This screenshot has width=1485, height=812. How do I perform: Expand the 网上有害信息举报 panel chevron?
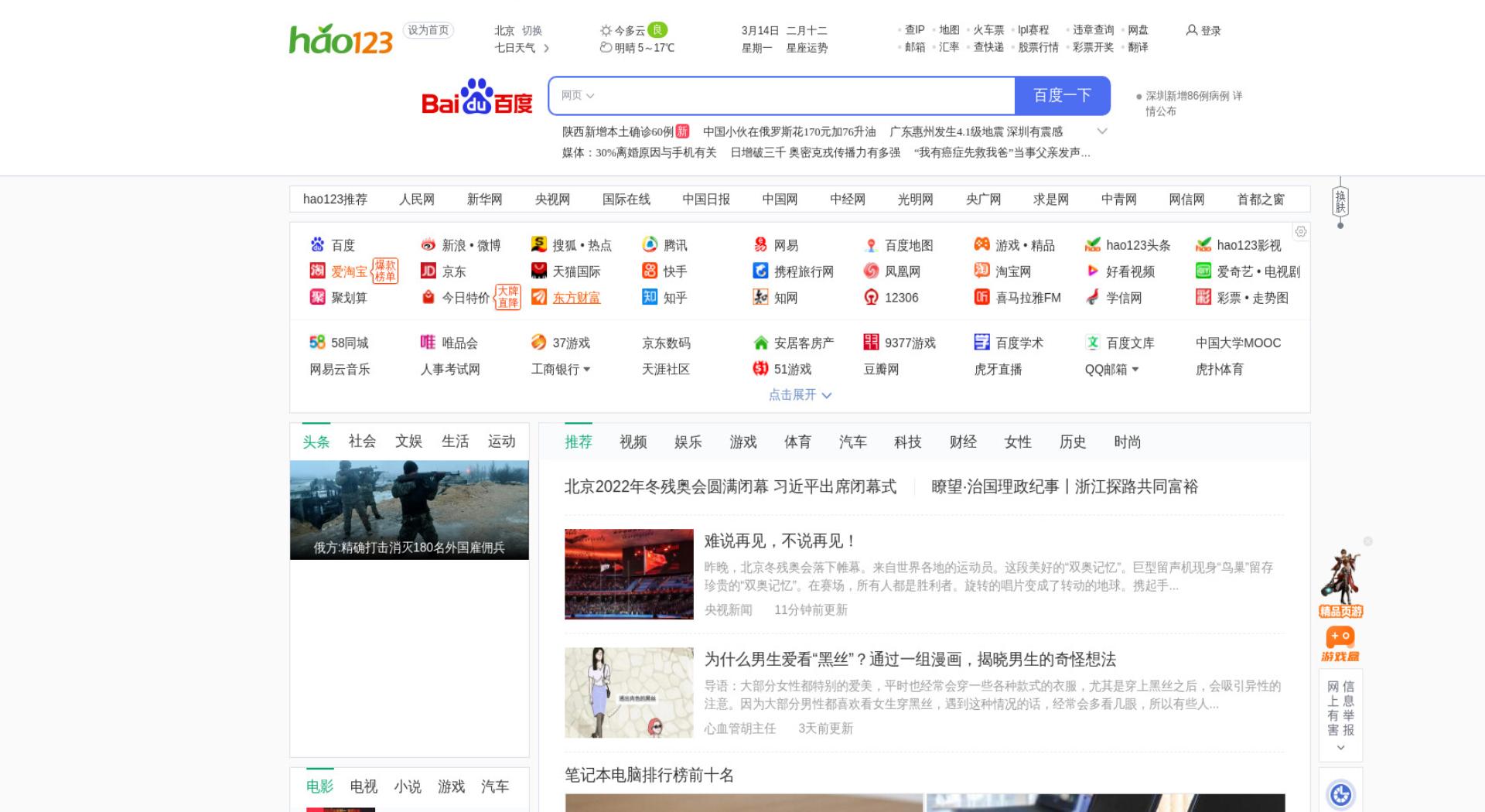click(1340, 747)
